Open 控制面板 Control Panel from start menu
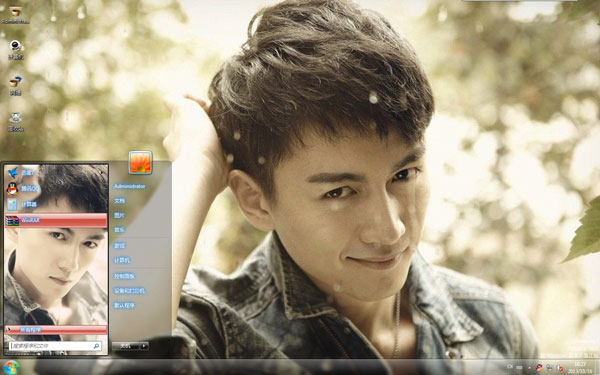Image resolution: width=600 pixels, height=375 pixels. [124, 276]
